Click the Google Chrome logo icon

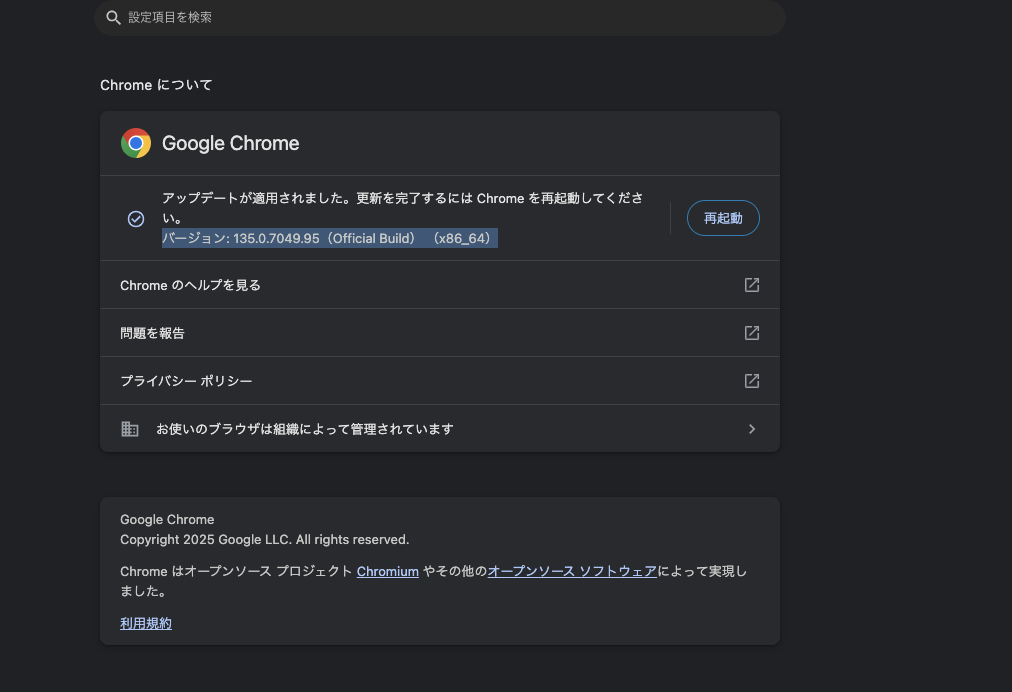136,143
